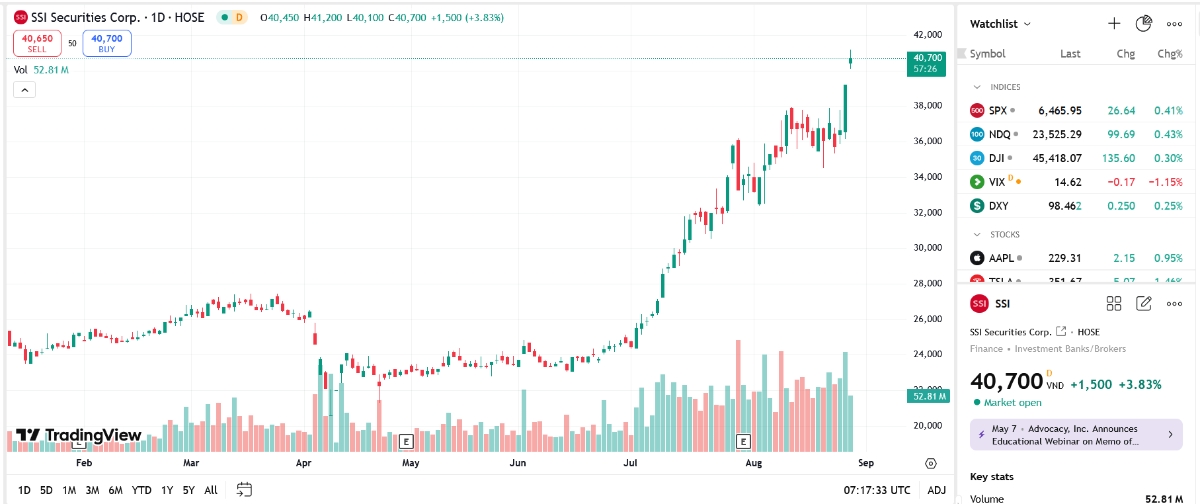Click the add note pencil icon for SSI

pos(1145,304)
